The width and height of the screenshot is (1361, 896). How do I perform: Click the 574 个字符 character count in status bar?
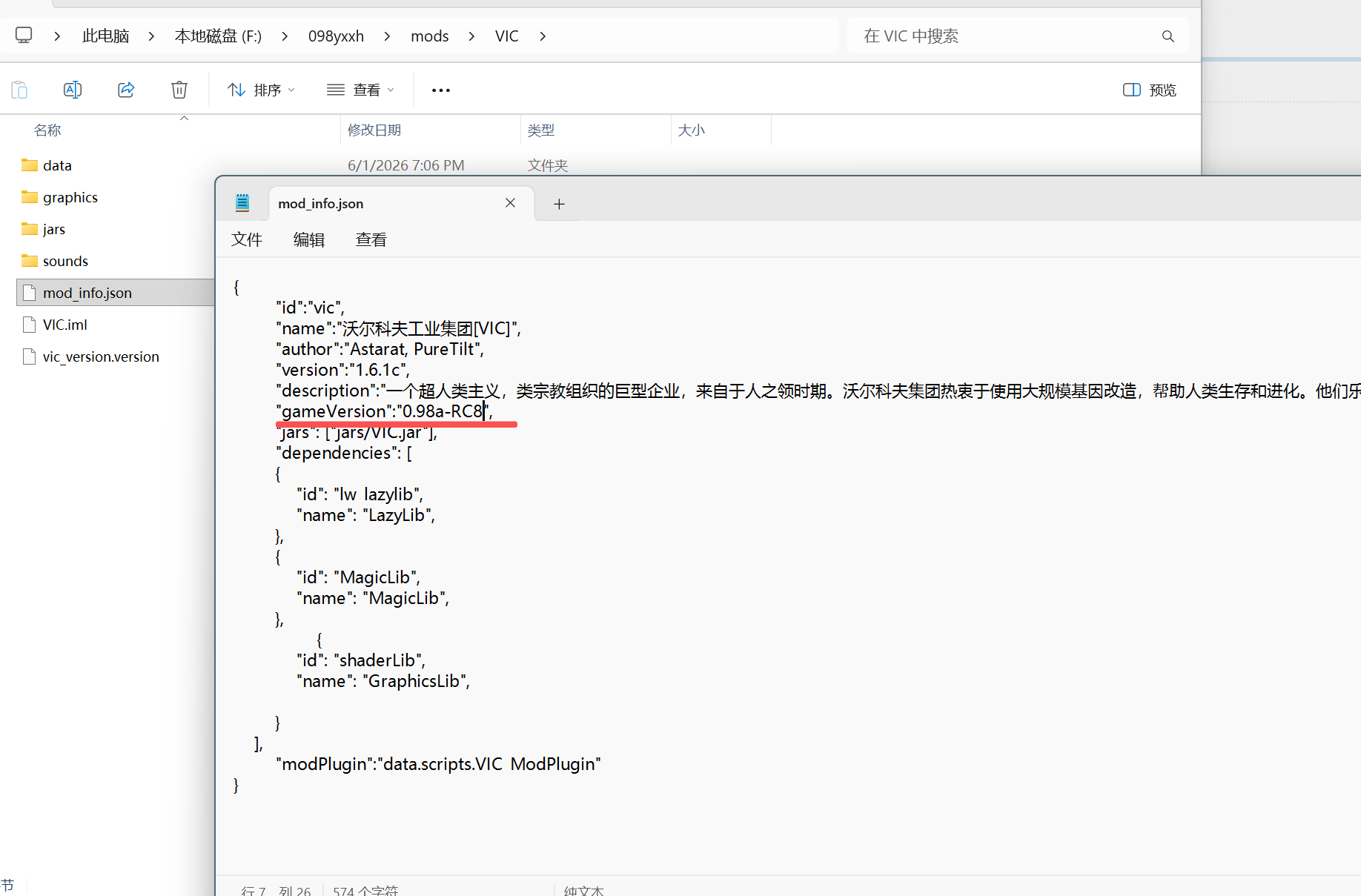[x=366, y=890]
